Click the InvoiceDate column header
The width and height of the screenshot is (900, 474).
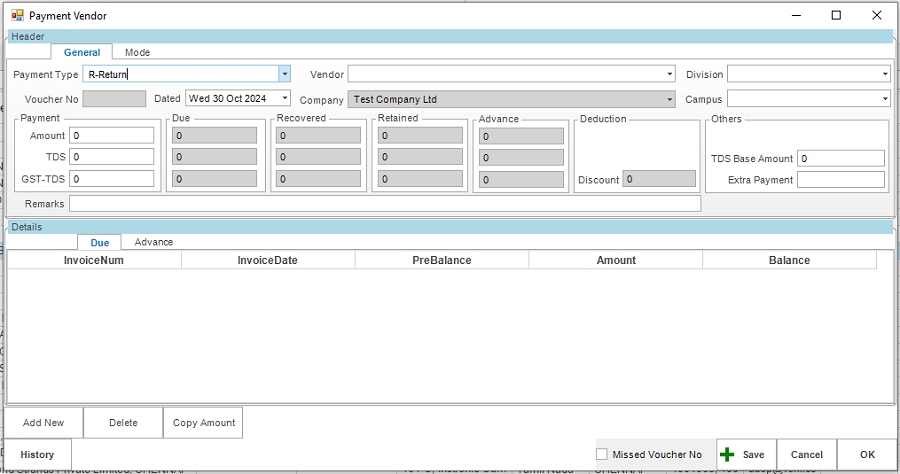[x=268, y=260]
